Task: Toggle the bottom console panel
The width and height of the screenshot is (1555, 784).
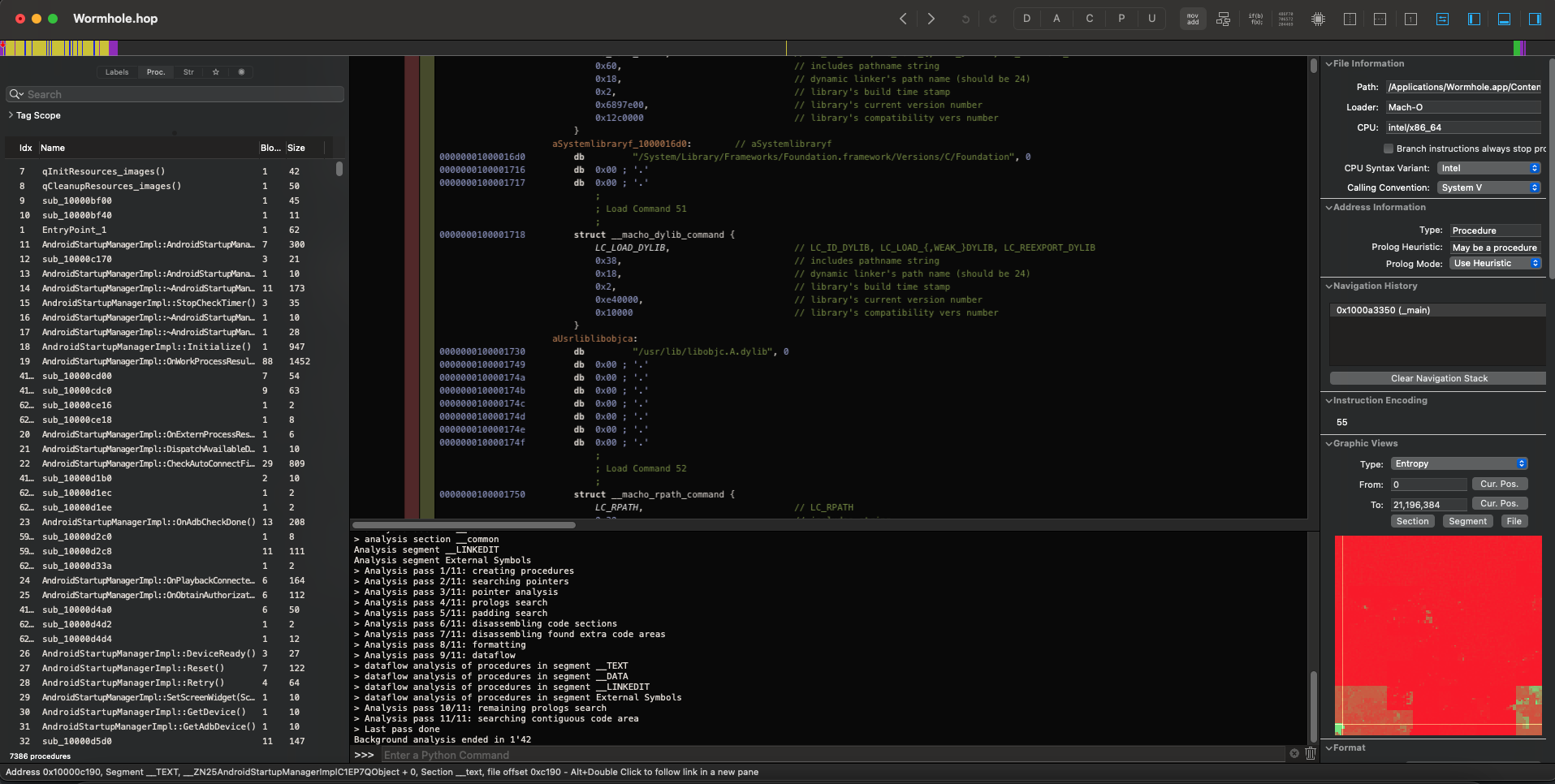Action: pos(1504,19)
